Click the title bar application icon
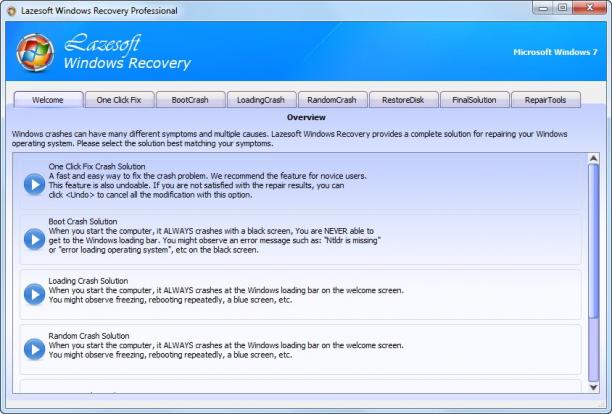Screen dimensions: 612x414 pyautogui.click(x=12, y=11)
